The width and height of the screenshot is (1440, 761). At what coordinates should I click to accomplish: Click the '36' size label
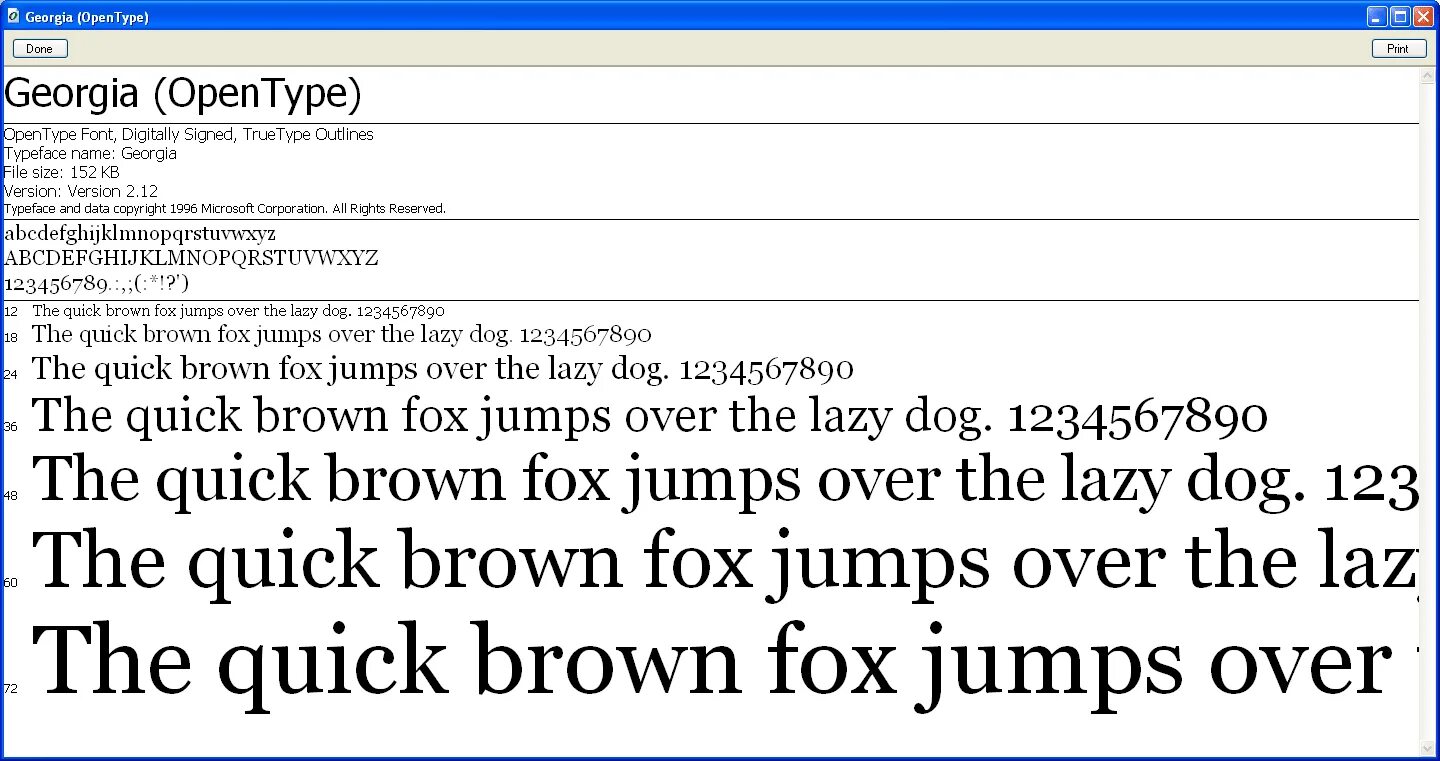click(x=11, y=427)
